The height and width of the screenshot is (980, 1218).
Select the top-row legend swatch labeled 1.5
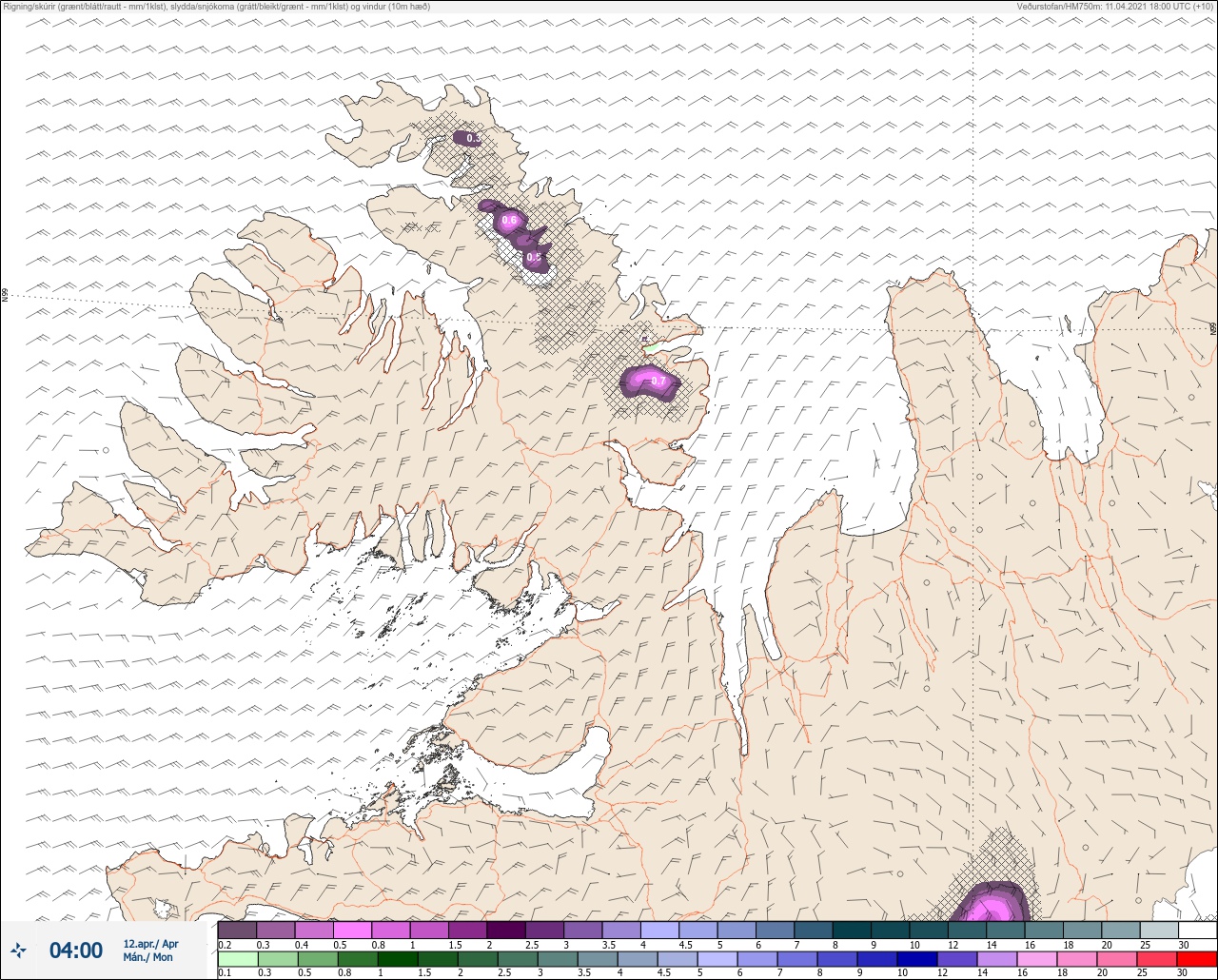point(467,930)
